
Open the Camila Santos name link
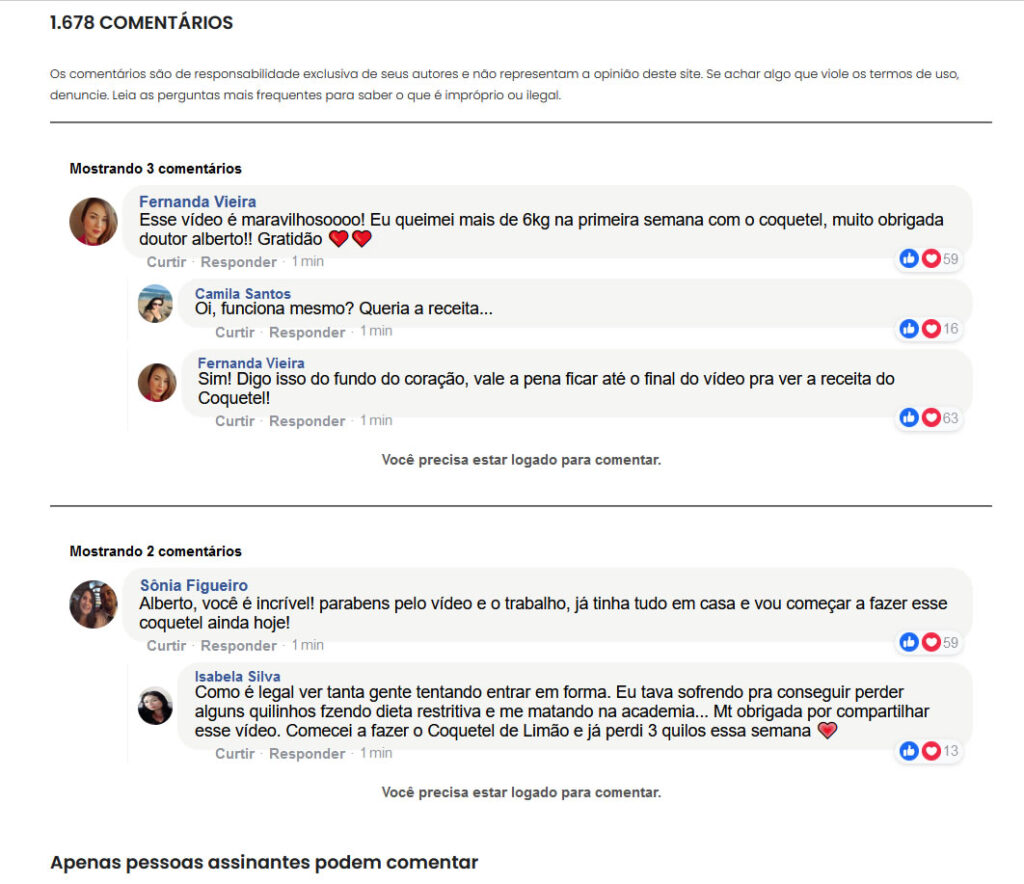243,294
